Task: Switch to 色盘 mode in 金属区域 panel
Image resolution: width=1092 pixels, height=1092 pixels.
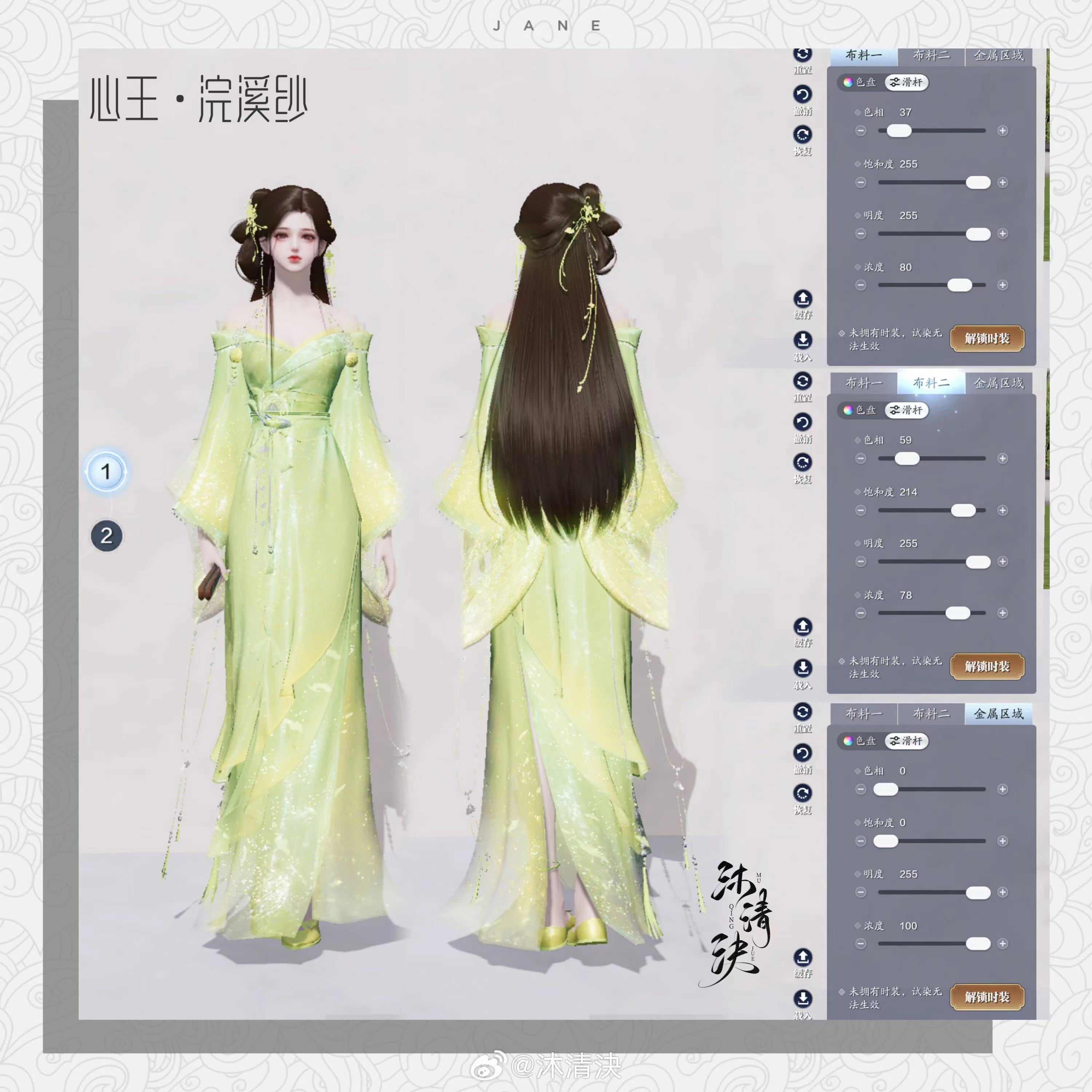Action: 860,740
